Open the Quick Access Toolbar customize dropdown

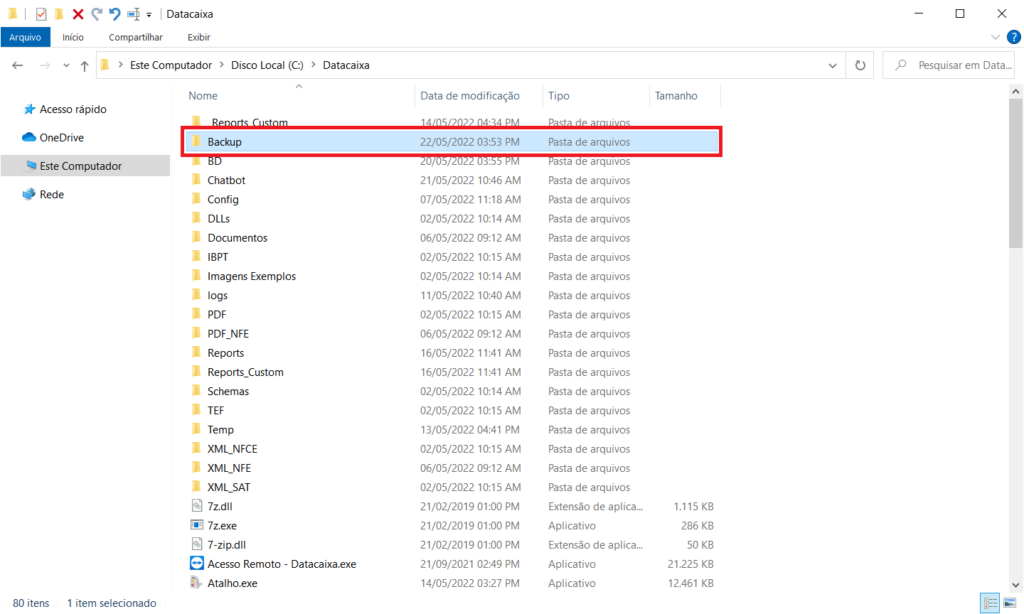(x=149, y=15)
